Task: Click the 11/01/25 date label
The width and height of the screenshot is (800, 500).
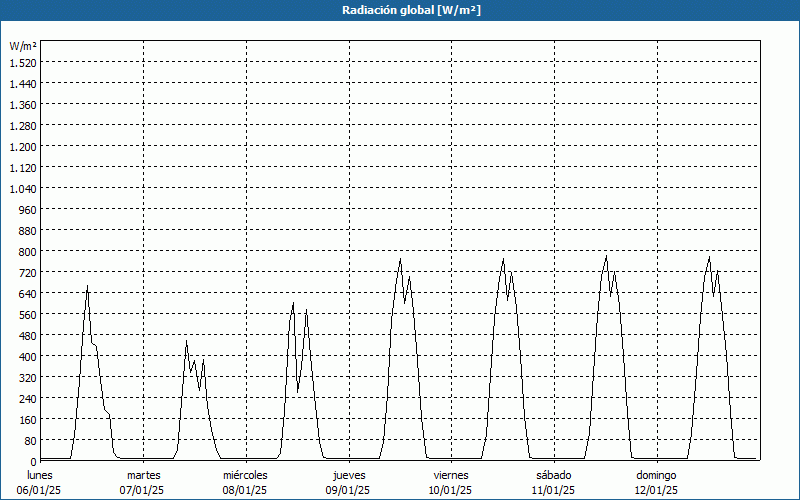Action: 553,490
